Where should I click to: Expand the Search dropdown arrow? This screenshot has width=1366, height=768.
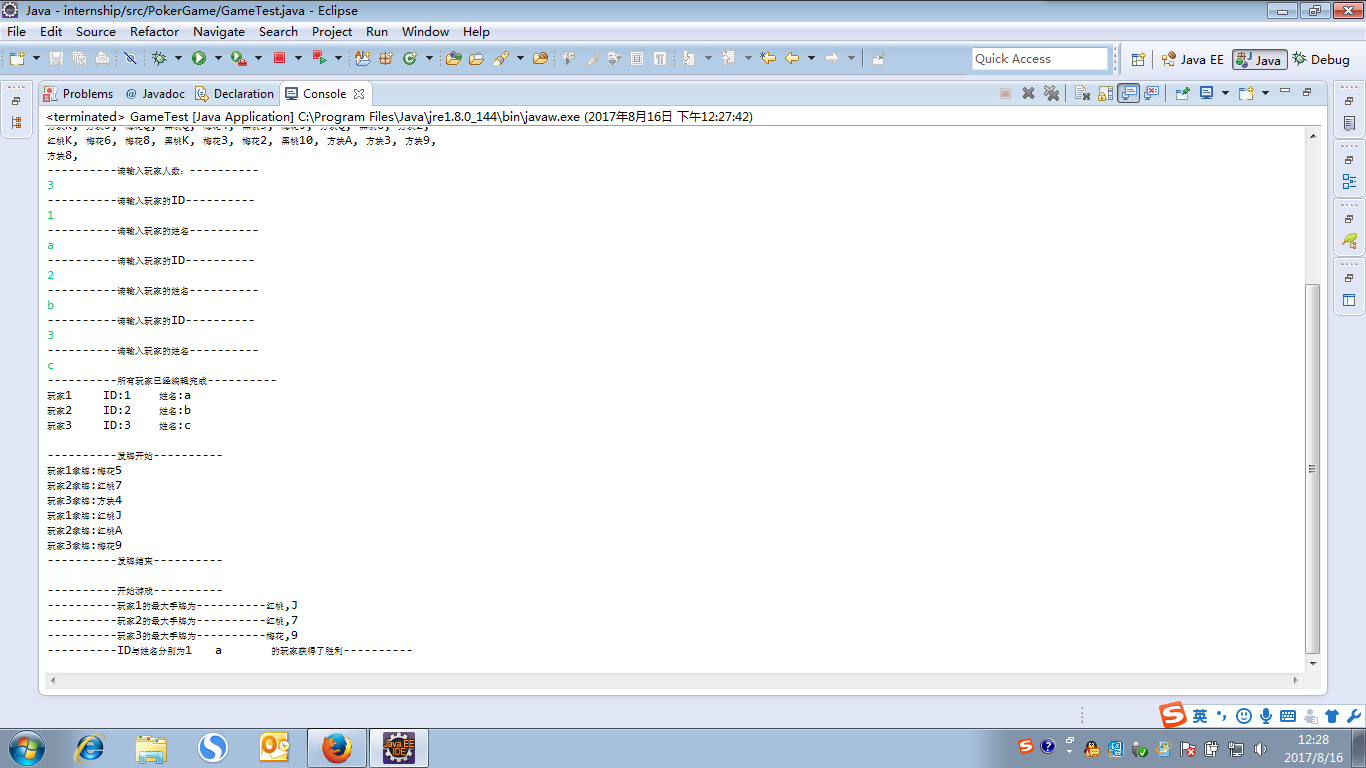pos(520,59)
